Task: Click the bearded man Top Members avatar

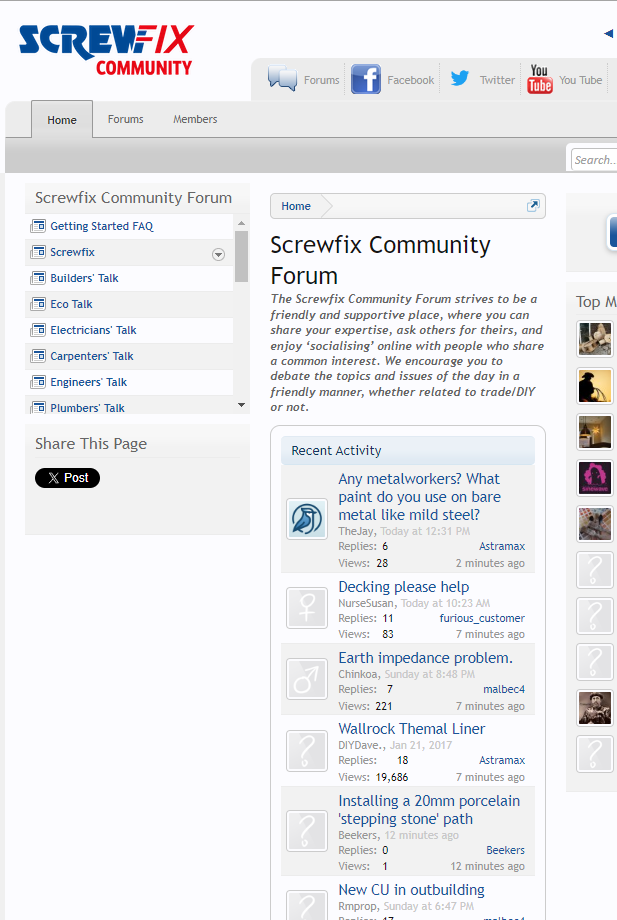Action: pos(595,708)
